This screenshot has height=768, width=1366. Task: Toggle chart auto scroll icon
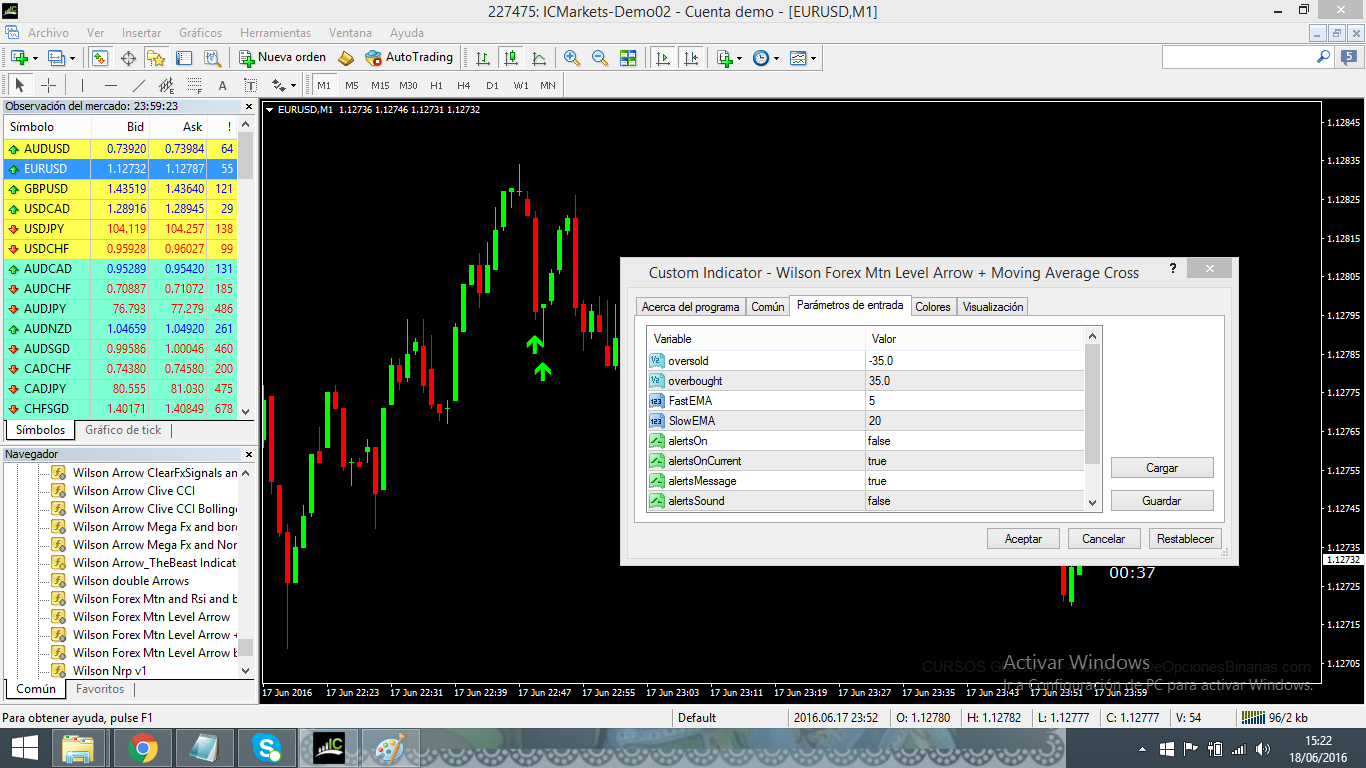[x=663, y=58]
